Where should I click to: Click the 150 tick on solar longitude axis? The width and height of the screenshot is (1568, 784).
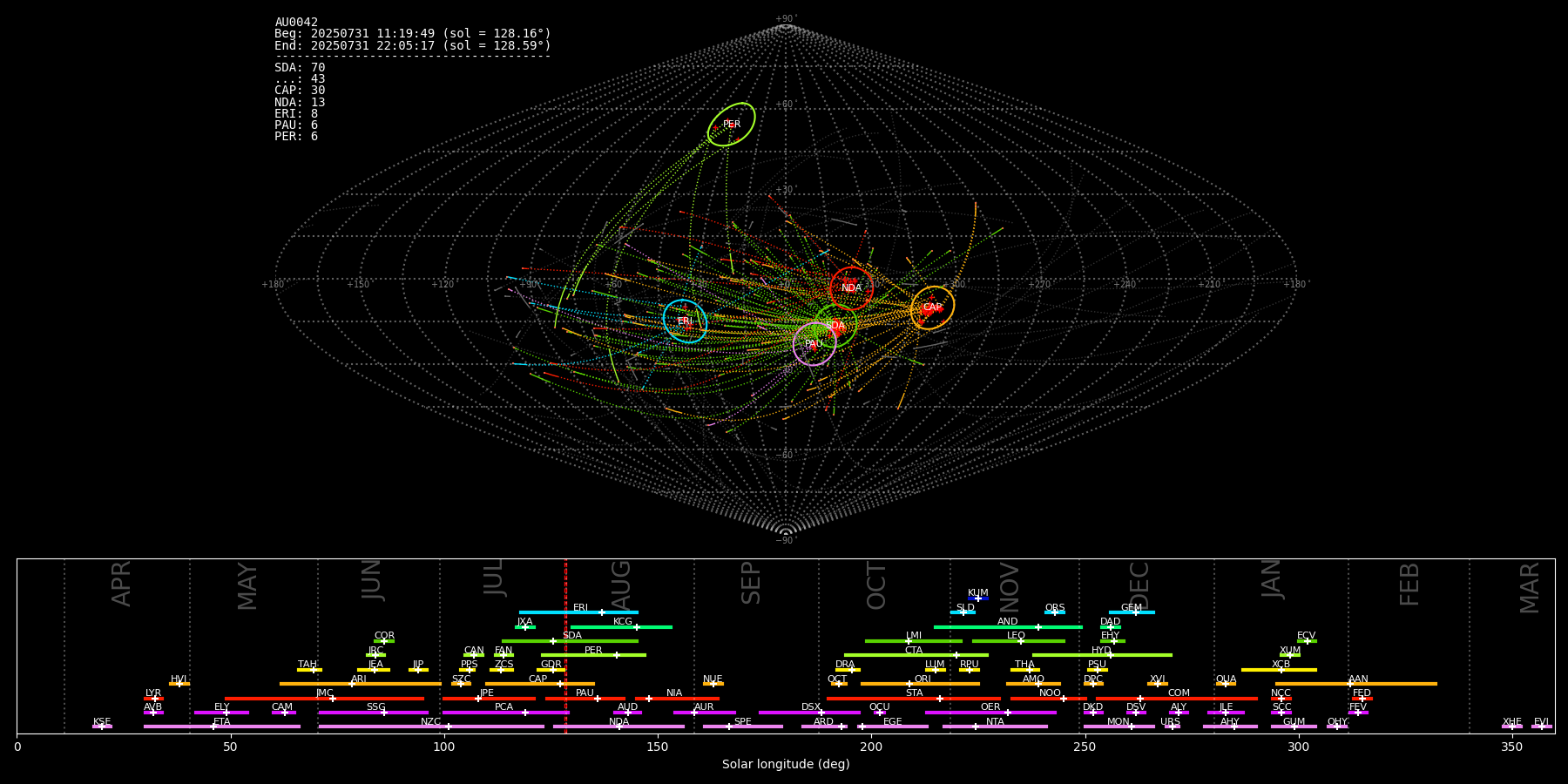pyautogui.click(x=658, y=747)
